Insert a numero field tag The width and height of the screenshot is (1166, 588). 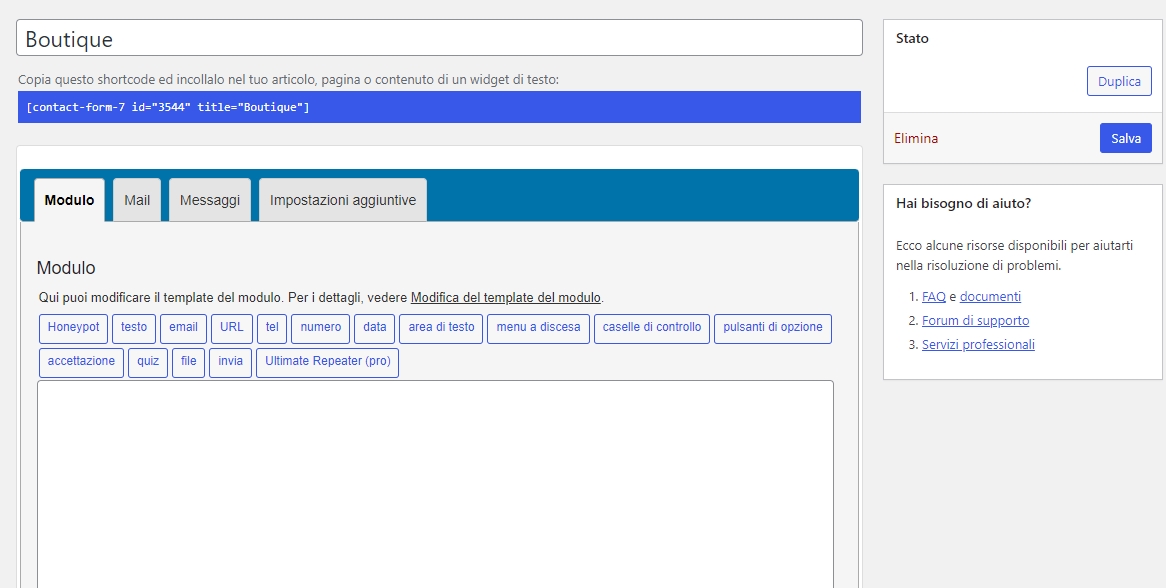[x=321, y=328]
